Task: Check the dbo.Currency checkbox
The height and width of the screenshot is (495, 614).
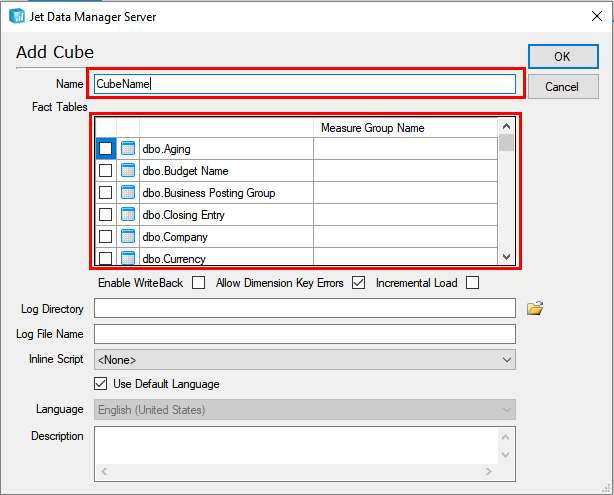Action: pyautogui.click(x=105, y=258)
